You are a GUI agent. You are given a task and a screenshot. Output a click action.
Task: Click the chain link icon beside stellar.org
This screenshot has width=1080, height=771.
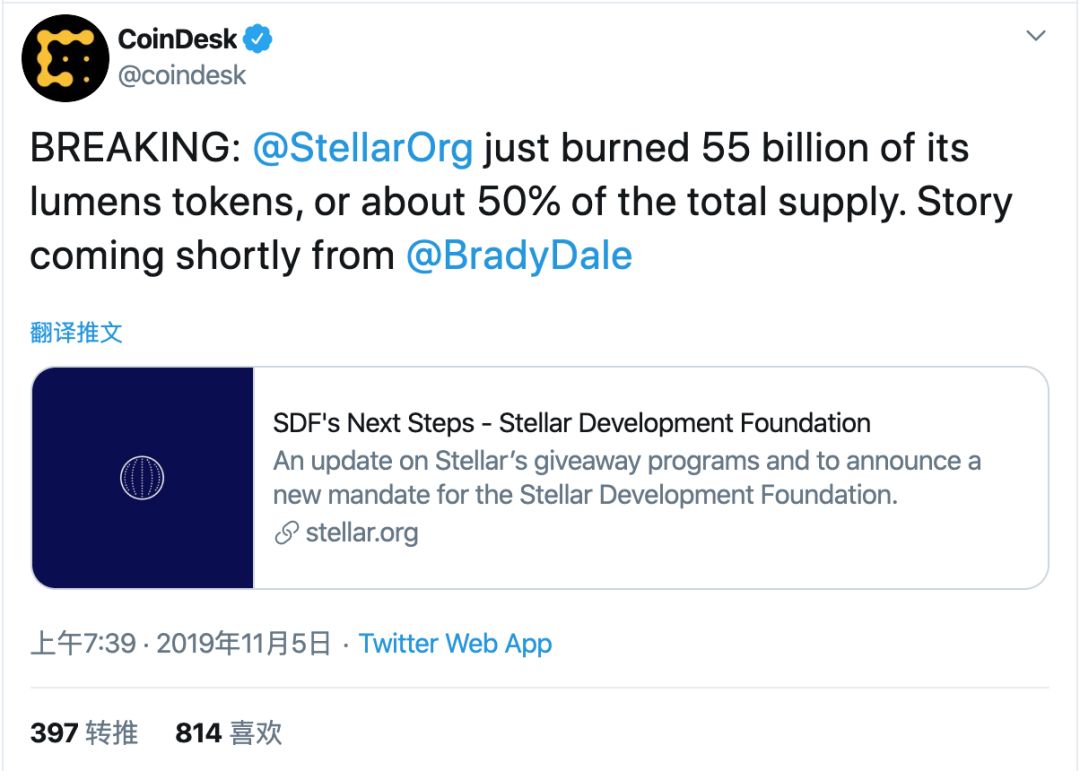[287, 533]
